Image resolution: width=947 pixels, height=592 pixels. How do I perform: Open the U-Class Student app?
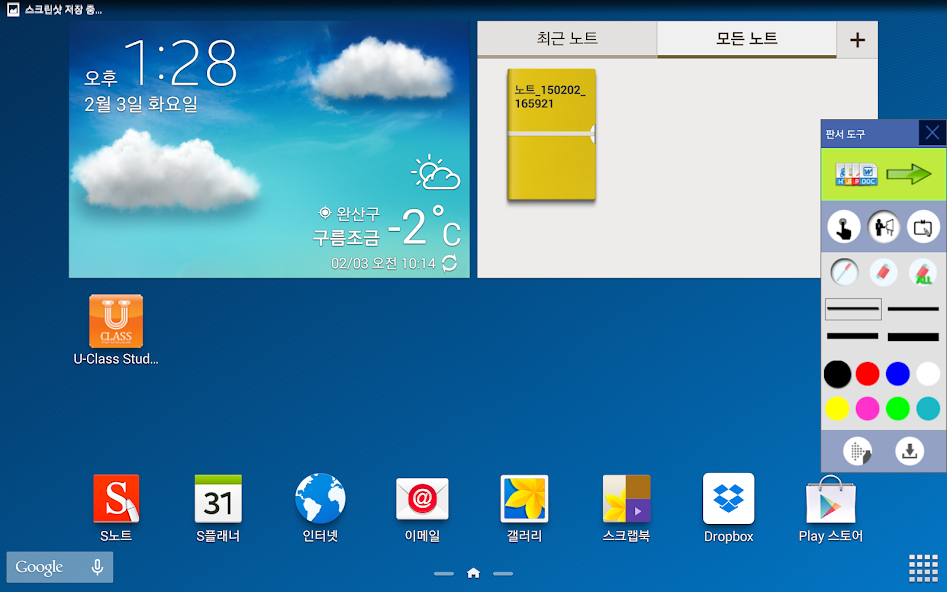(116, 322)
